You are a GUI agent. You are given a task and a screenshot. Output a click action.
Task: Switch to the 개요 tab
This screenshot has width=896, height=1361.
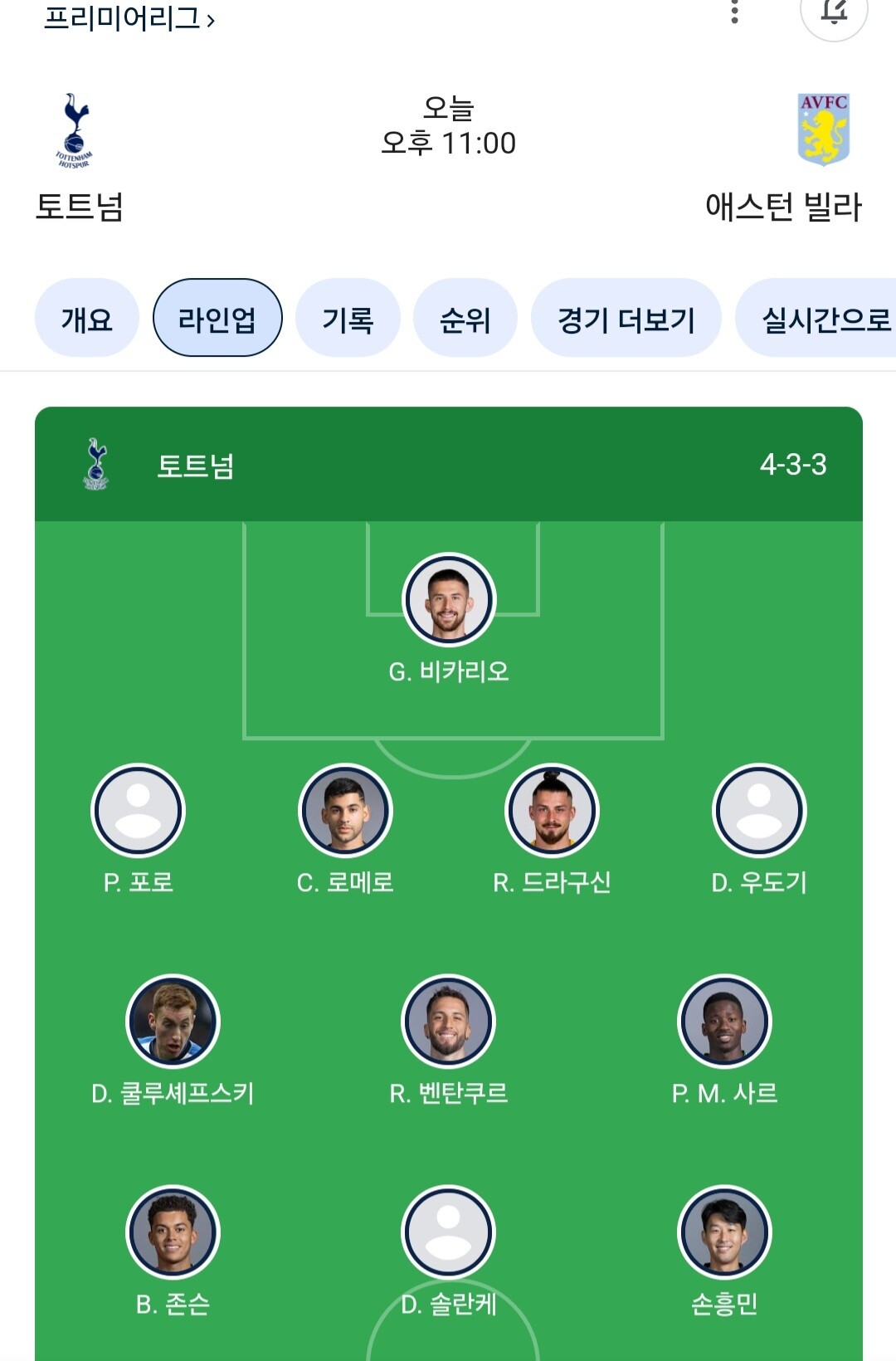(86, 319)
